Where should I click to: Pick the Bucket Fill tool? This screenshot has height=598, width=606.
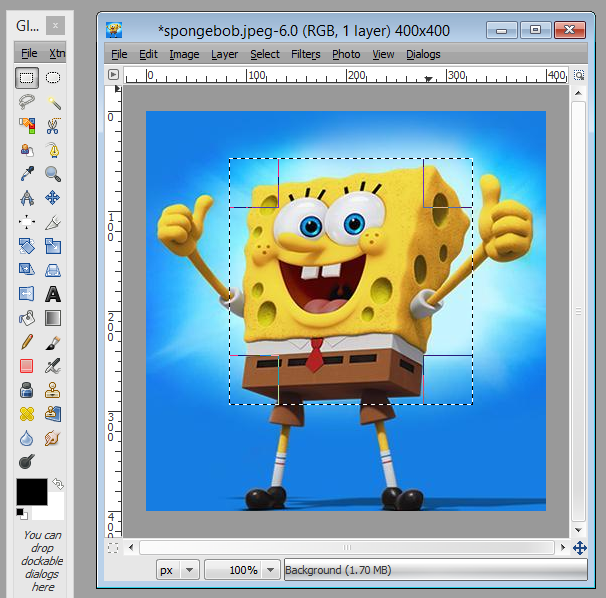[x=27, y=318]
